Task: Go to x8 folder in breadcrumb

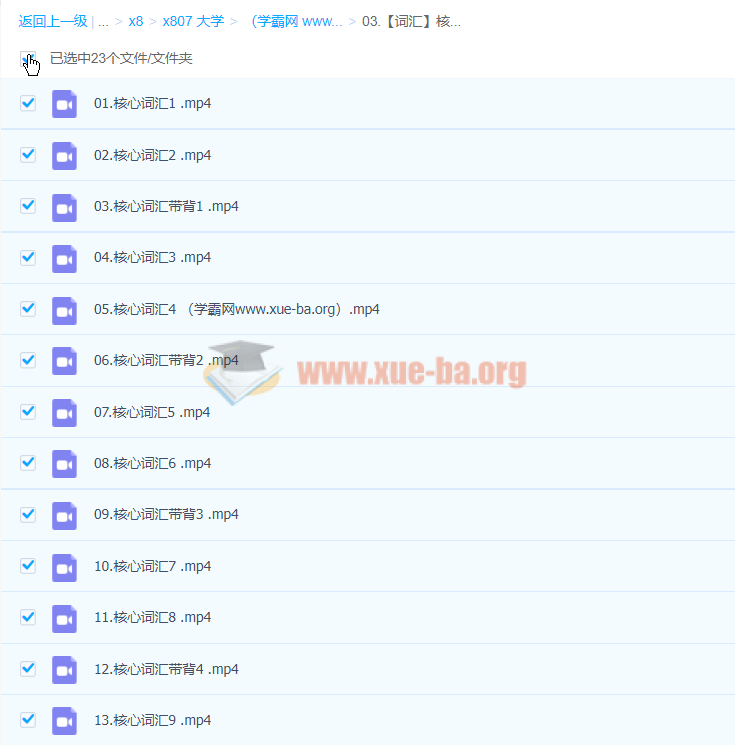Action: coord(136,21)
